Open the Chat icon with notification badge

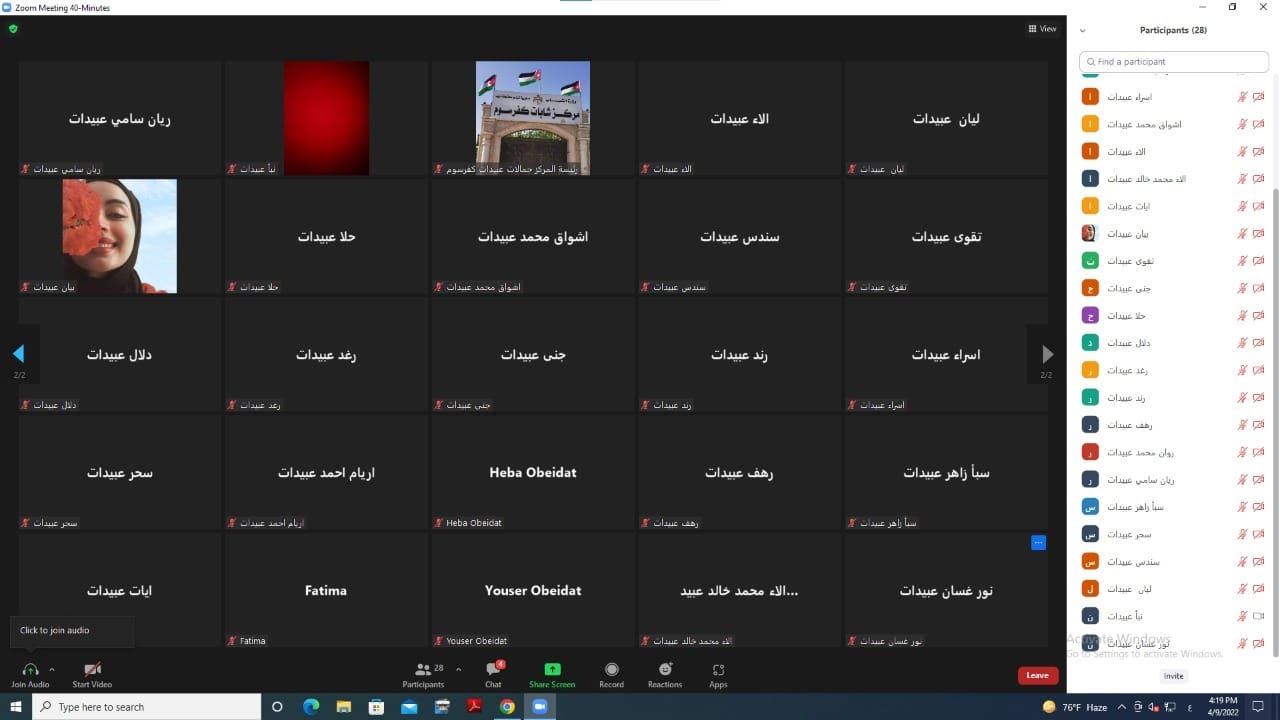click(x=493, y=669)
